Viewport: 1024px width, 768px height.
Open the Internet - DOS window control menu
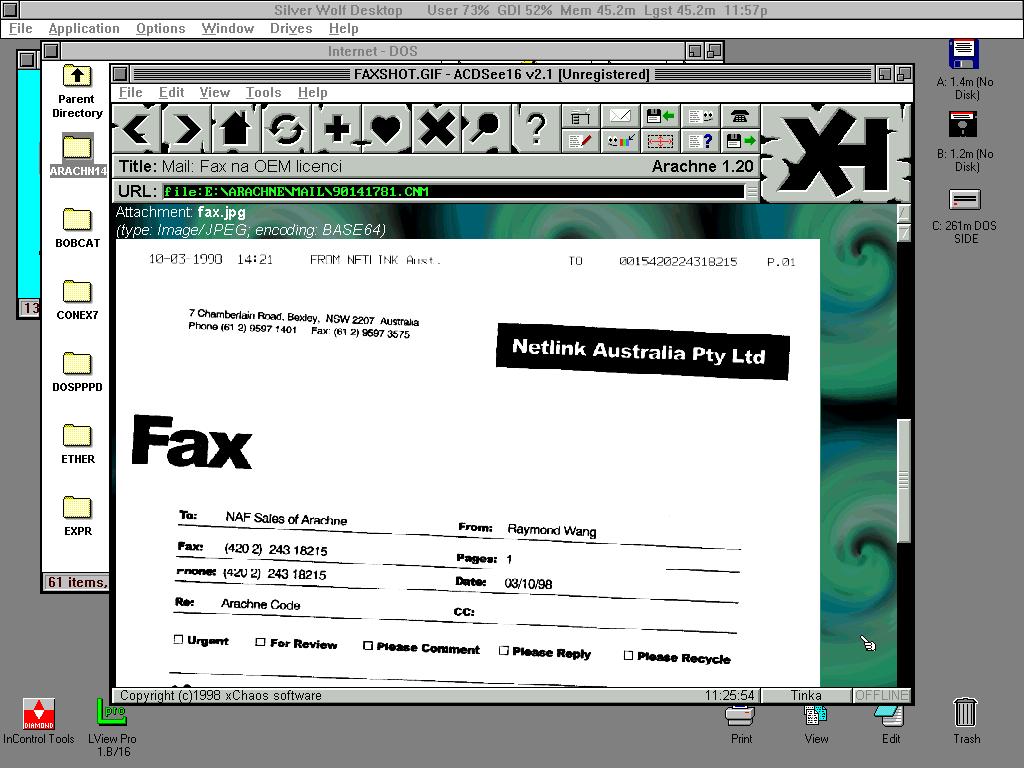click(x=51, y=51)
